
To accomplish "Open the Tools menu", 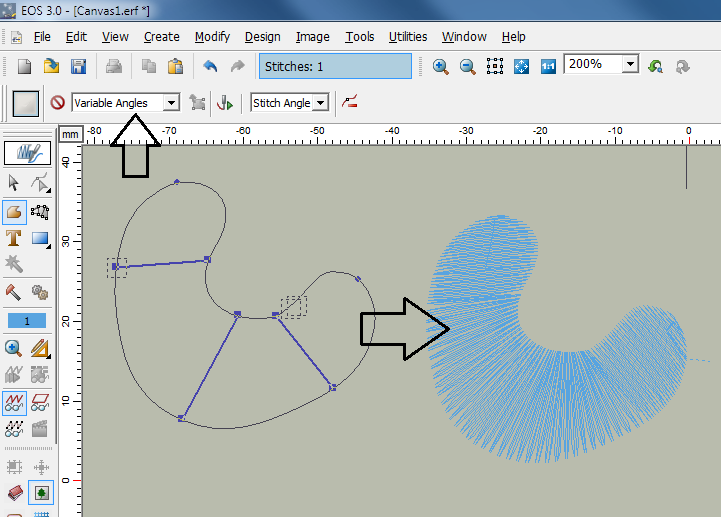I will pos(360,37).
